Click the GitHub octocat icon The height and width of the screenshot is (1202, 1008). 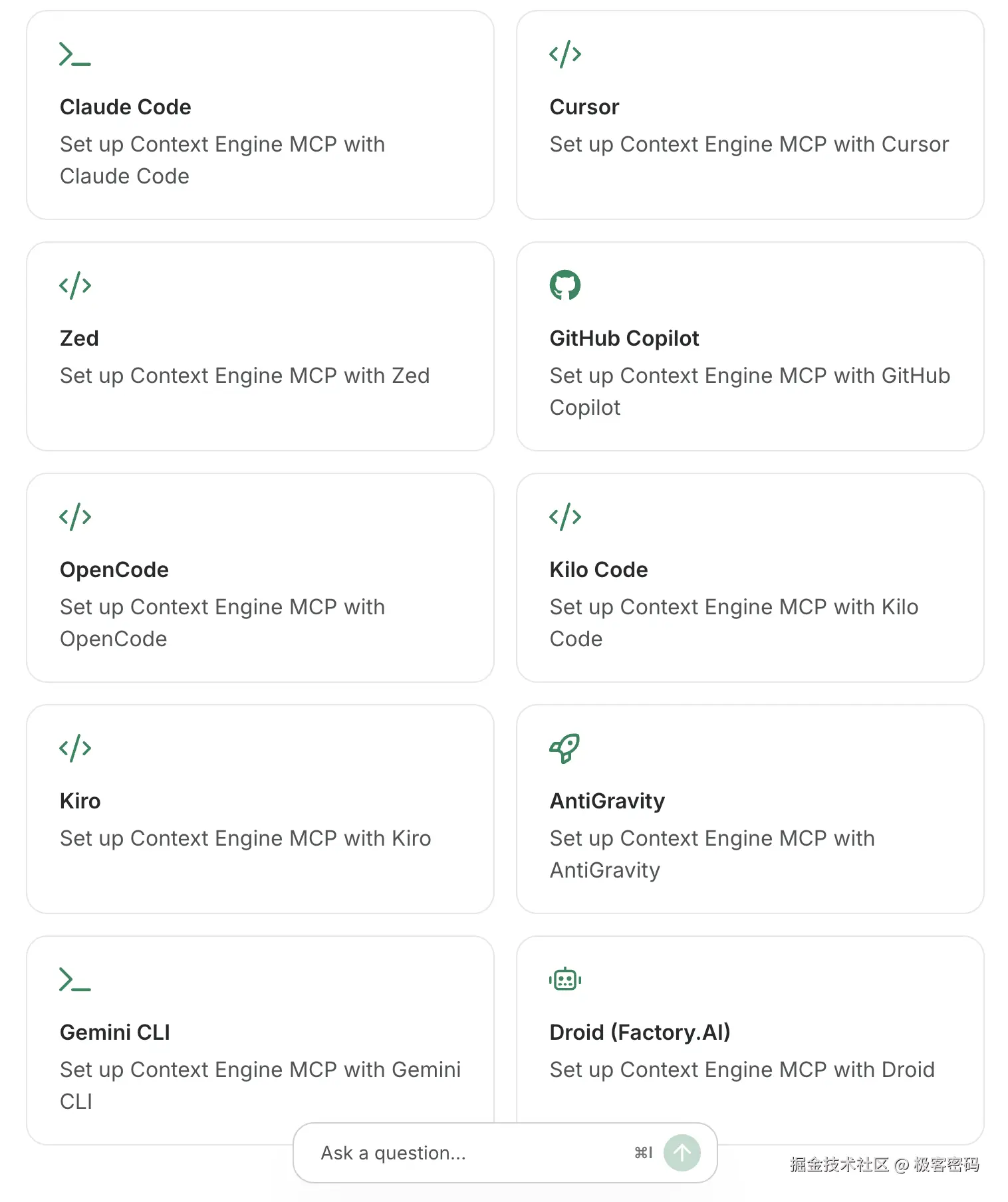565,285
